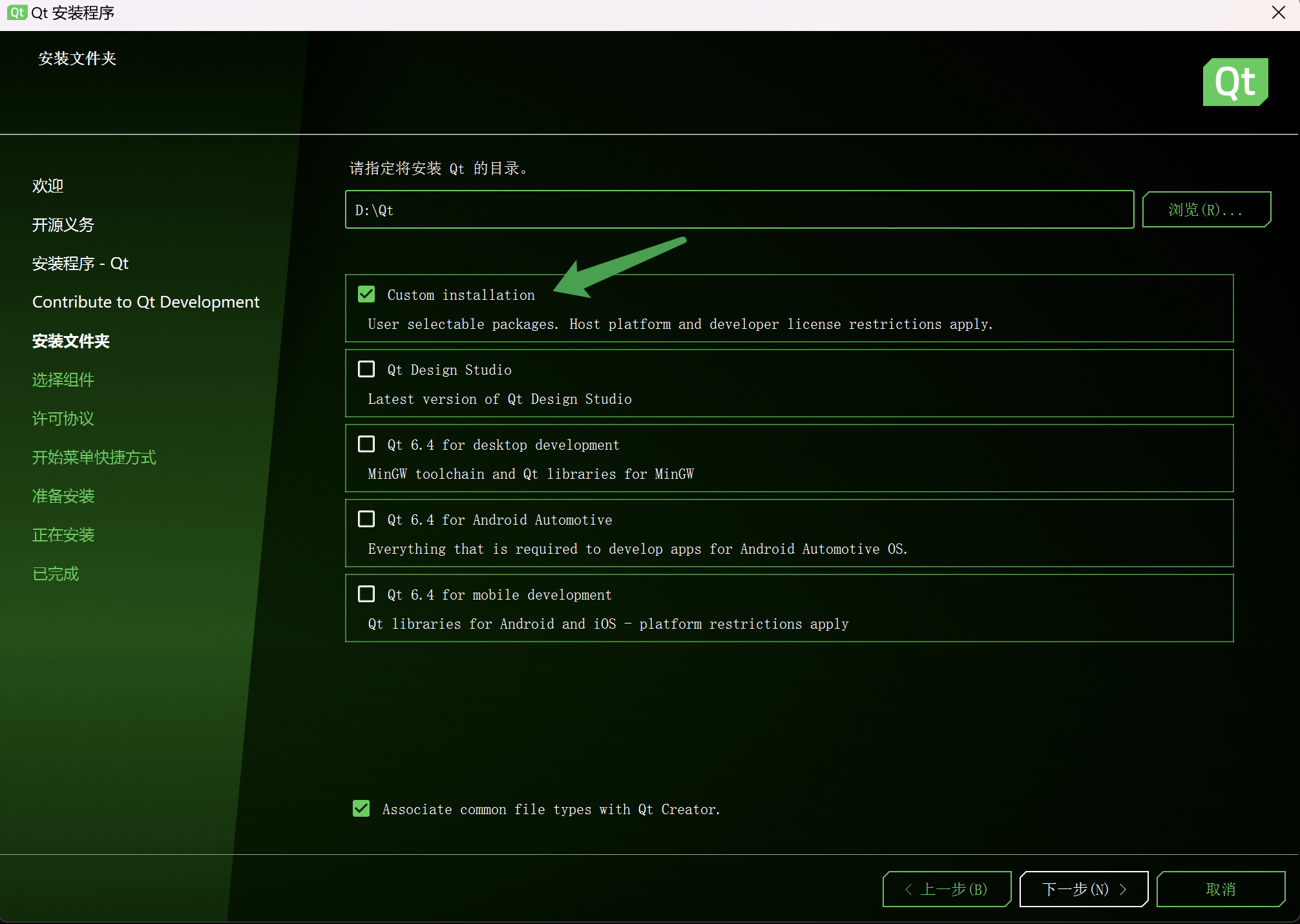Close the Qt installer window
The image size is (1300, 924).
pos(1278,13)
